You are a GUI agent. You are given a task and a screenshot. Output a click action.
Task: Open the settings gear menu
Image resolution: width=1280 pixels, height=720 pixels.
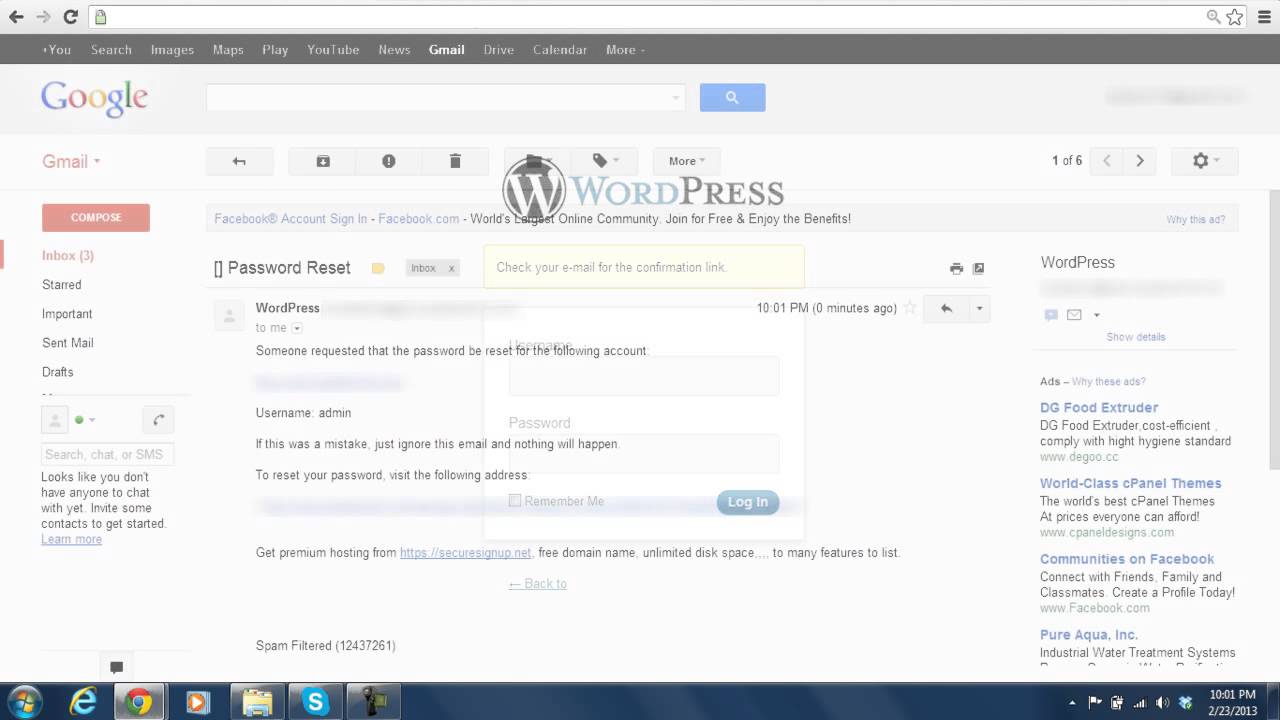coord(1206,161)
